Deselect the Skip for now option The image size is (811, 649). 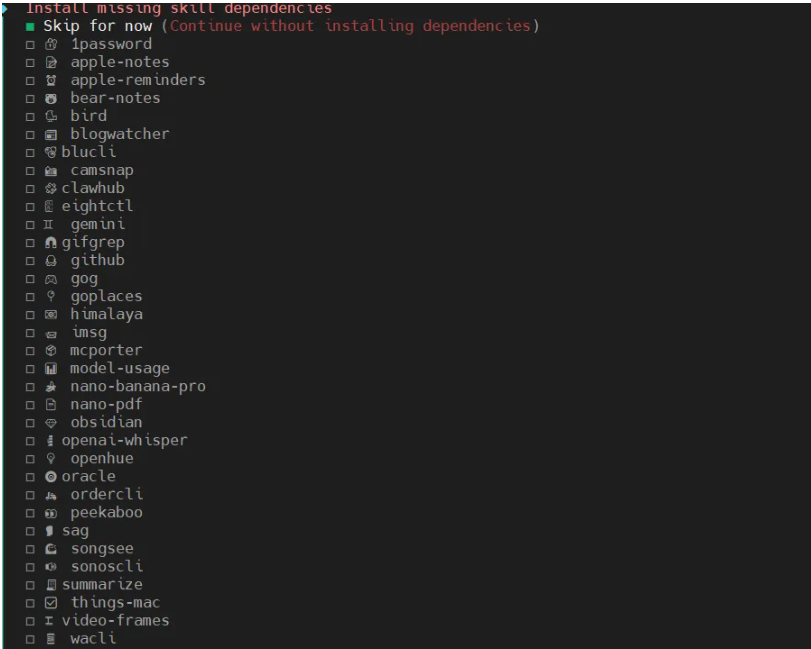click(30, 27)
